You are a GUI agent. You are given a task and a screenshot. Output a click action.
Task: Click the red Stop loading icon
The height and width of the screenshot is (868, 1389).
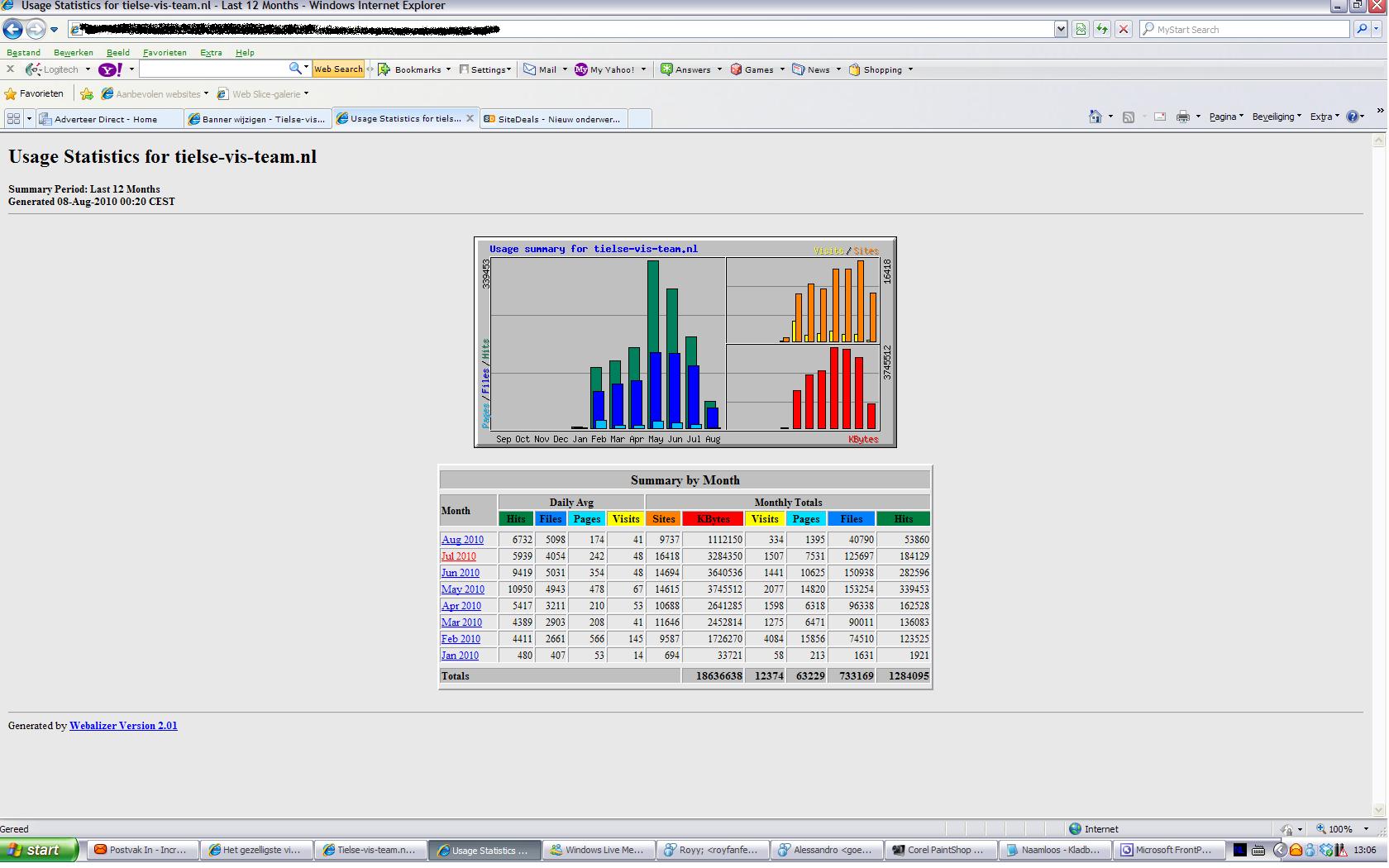1123,29
